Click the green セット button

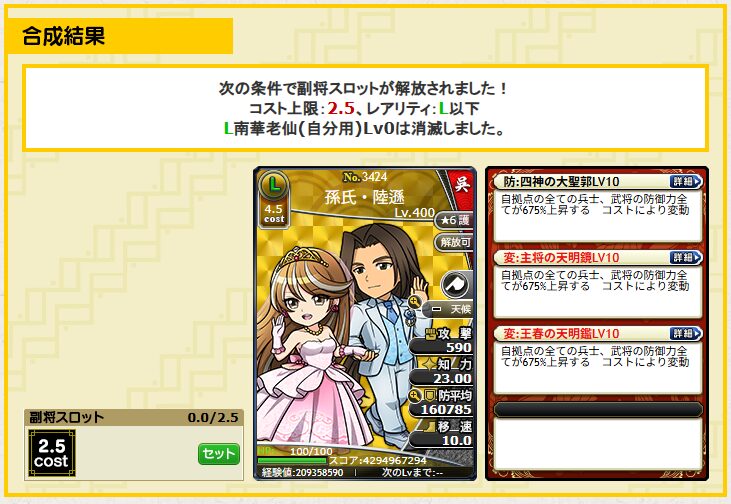(x=219, y=454)
